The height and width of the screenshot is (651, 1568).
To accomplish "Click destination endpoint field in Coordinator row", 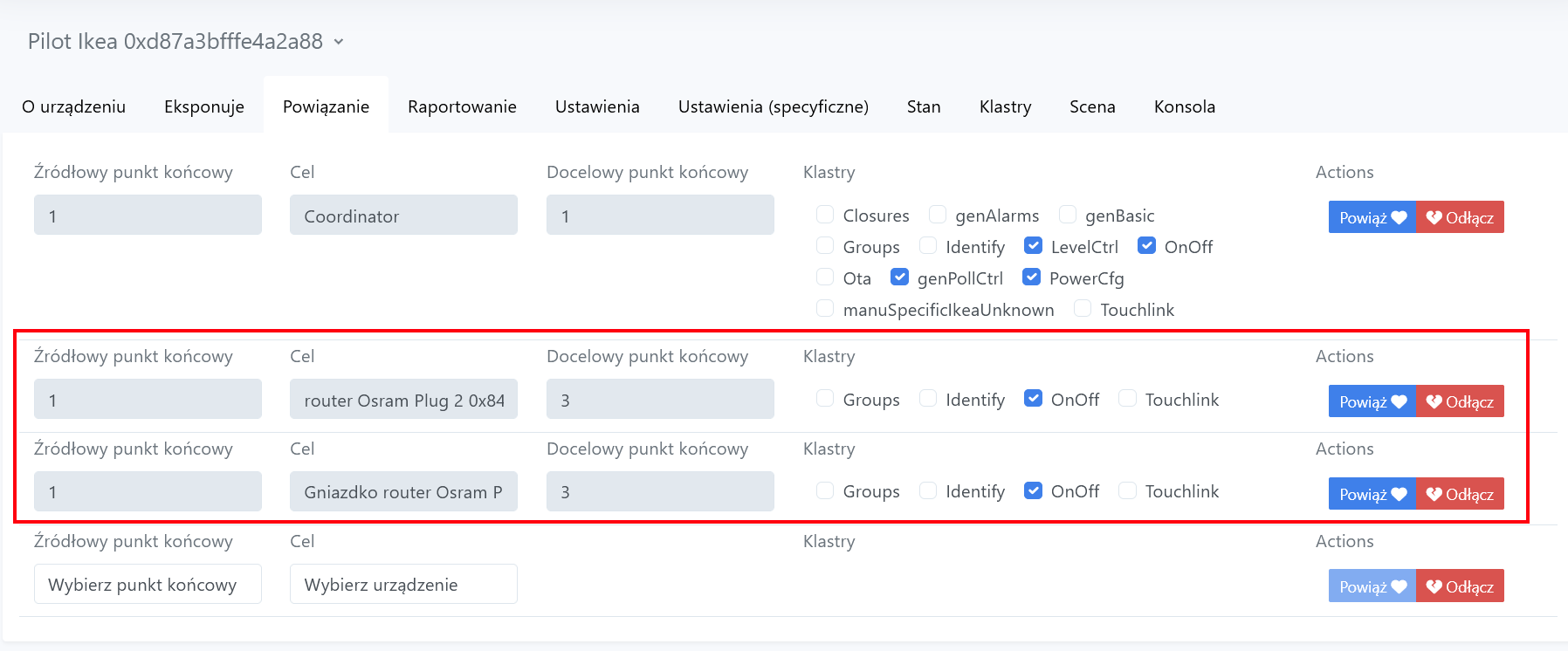I will coord(660,215).
